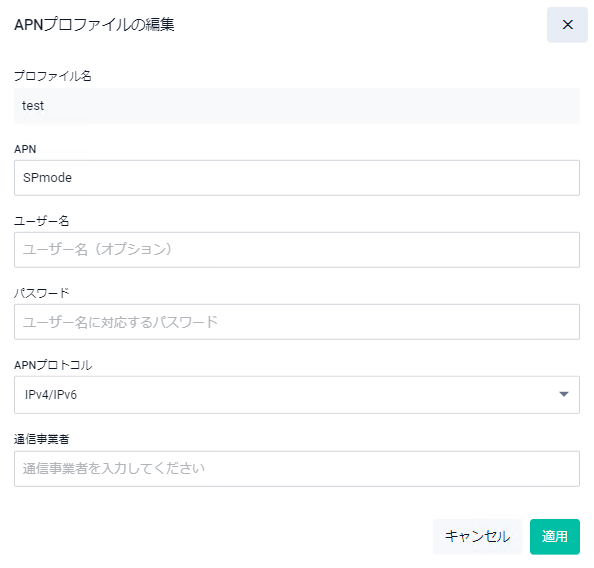
Task: Click the test text in the profile name
Action: (x=33, y=105)
